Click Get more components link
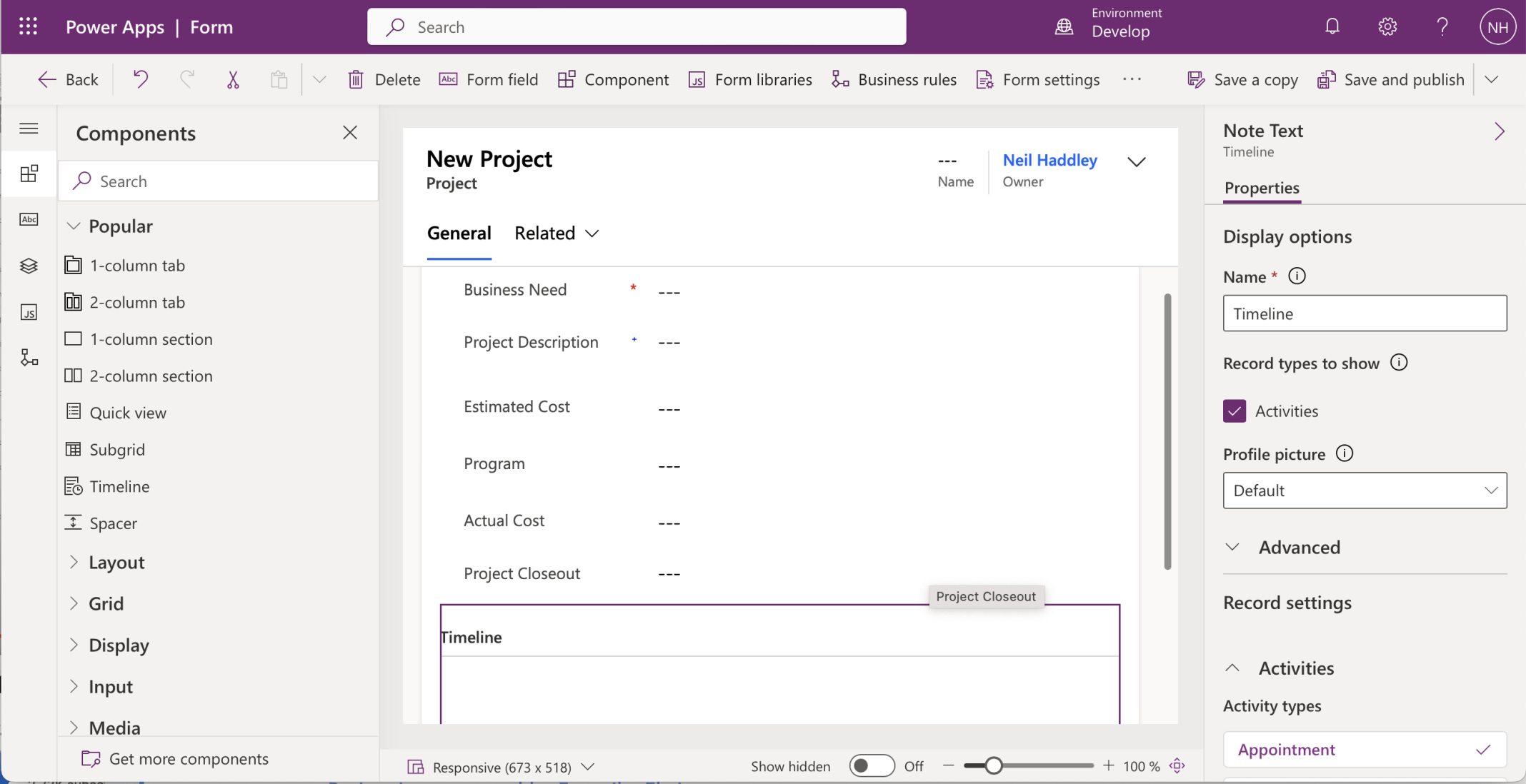 pos(189,759)
